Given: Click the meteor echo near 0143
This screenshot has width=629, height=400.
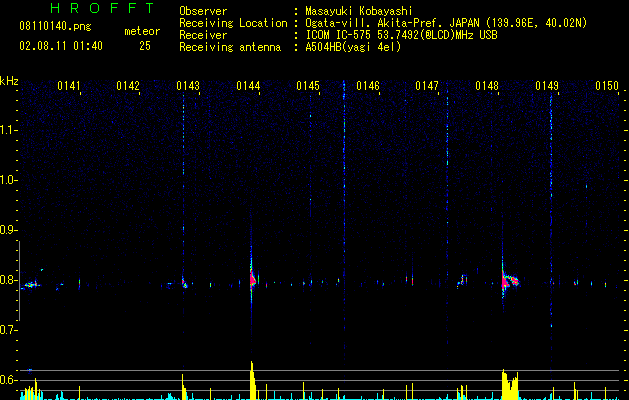Looking at the screenshot, I should (x=184, y=282).
